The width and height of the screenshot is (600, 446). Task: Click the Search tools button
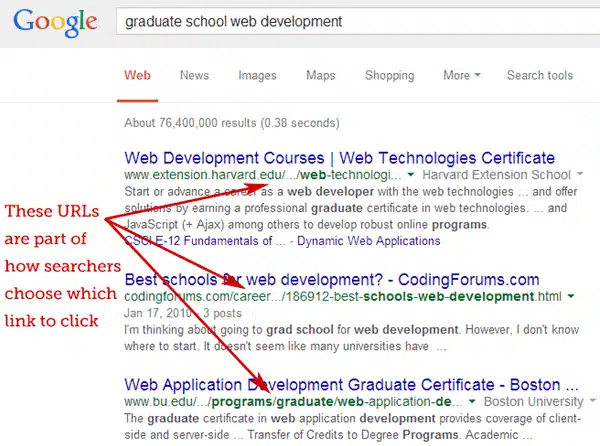539,75
